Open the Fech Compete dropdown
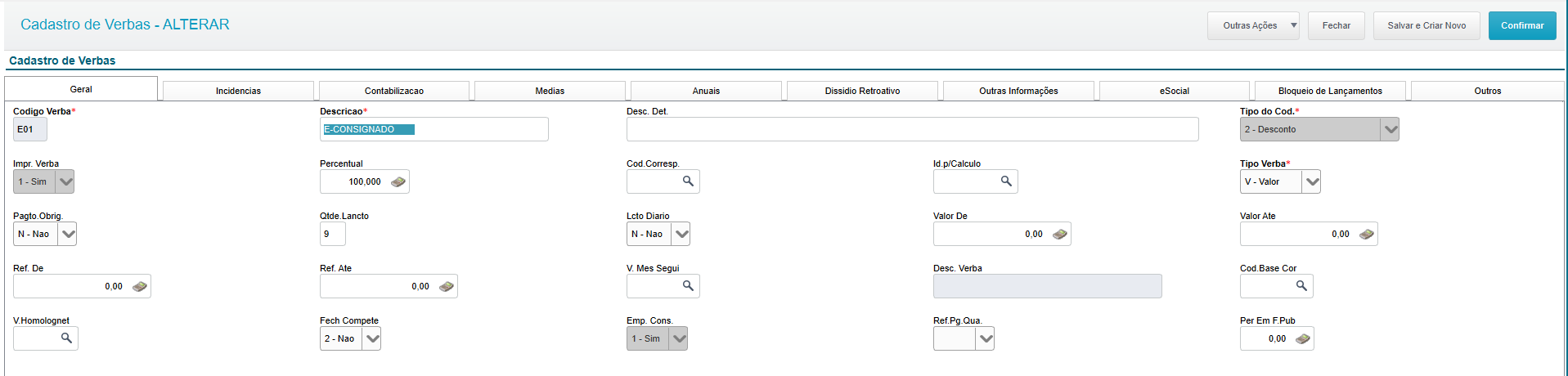The image size is (1568, 376). click(372, 339)
